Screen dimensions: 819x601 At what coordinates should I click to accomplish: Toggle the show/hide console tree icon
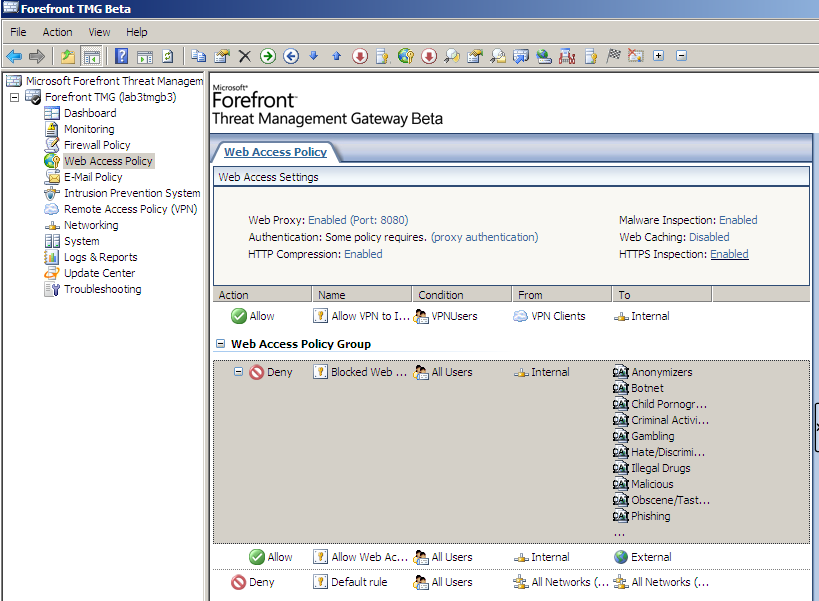tap(92, 56)
